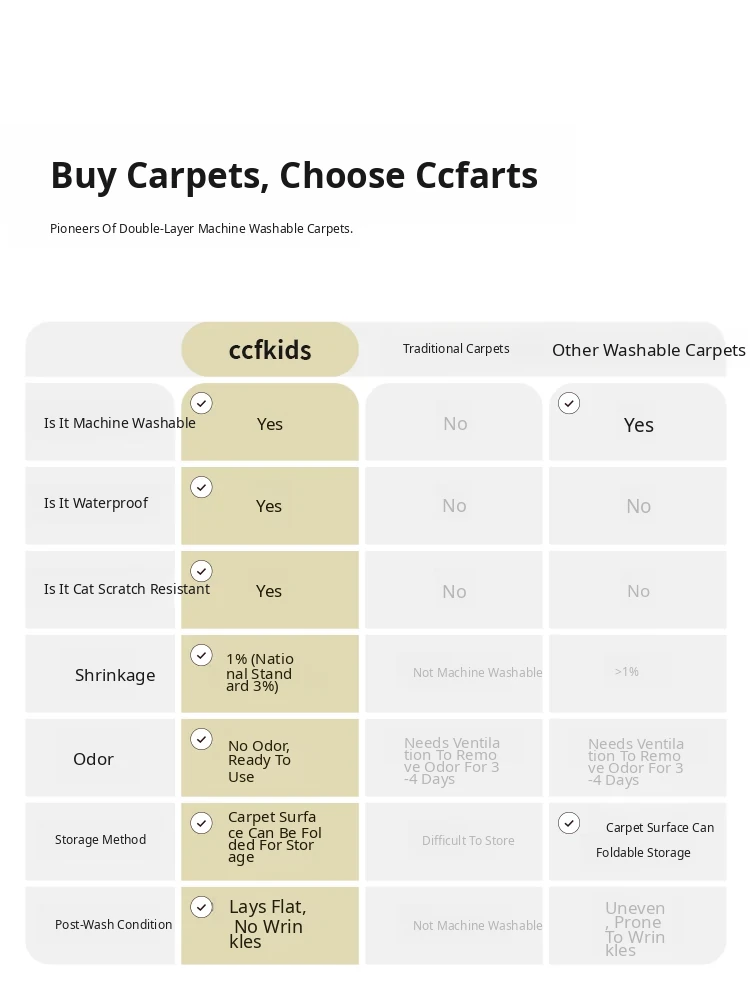This screenshot has width=750, height=1000.
Task: Select the ccfkids column header
Action: click(x=270, y=349)
